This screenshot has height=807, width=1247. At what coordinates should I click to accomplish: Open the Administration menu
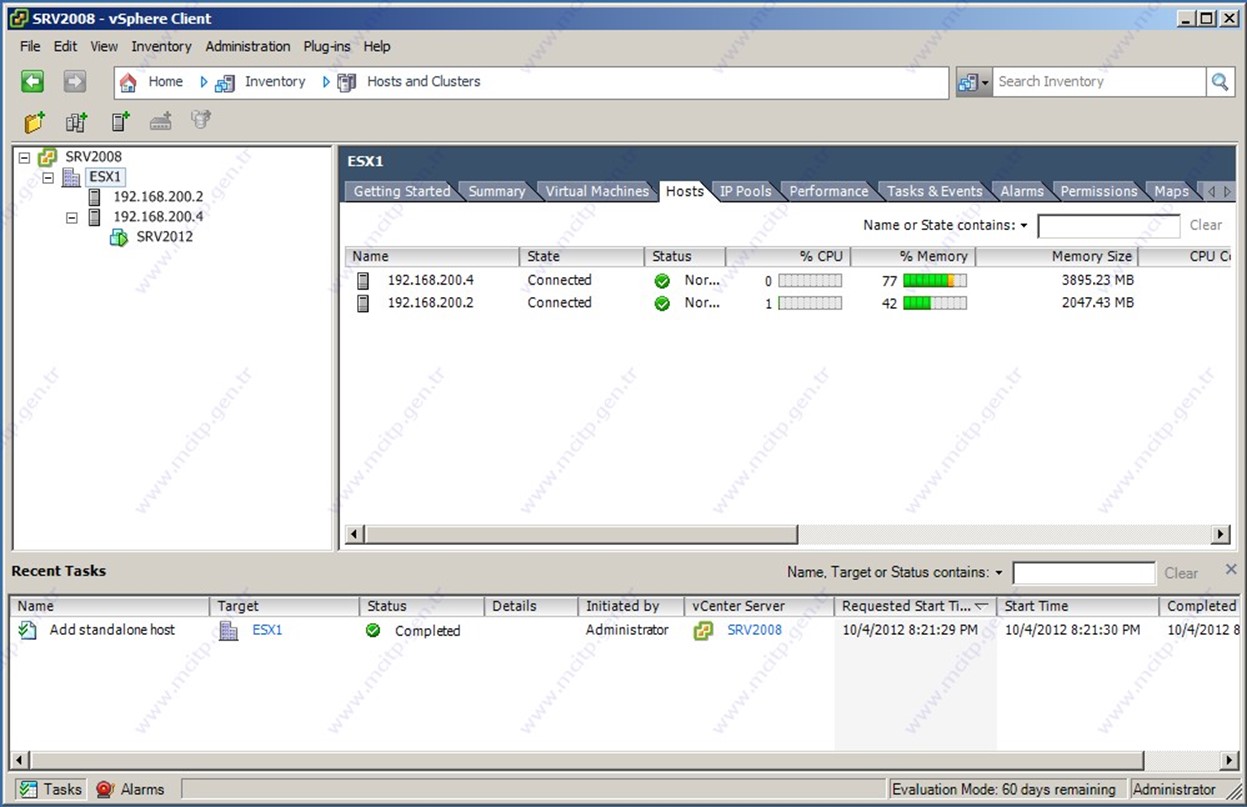[x=248, y=46]
